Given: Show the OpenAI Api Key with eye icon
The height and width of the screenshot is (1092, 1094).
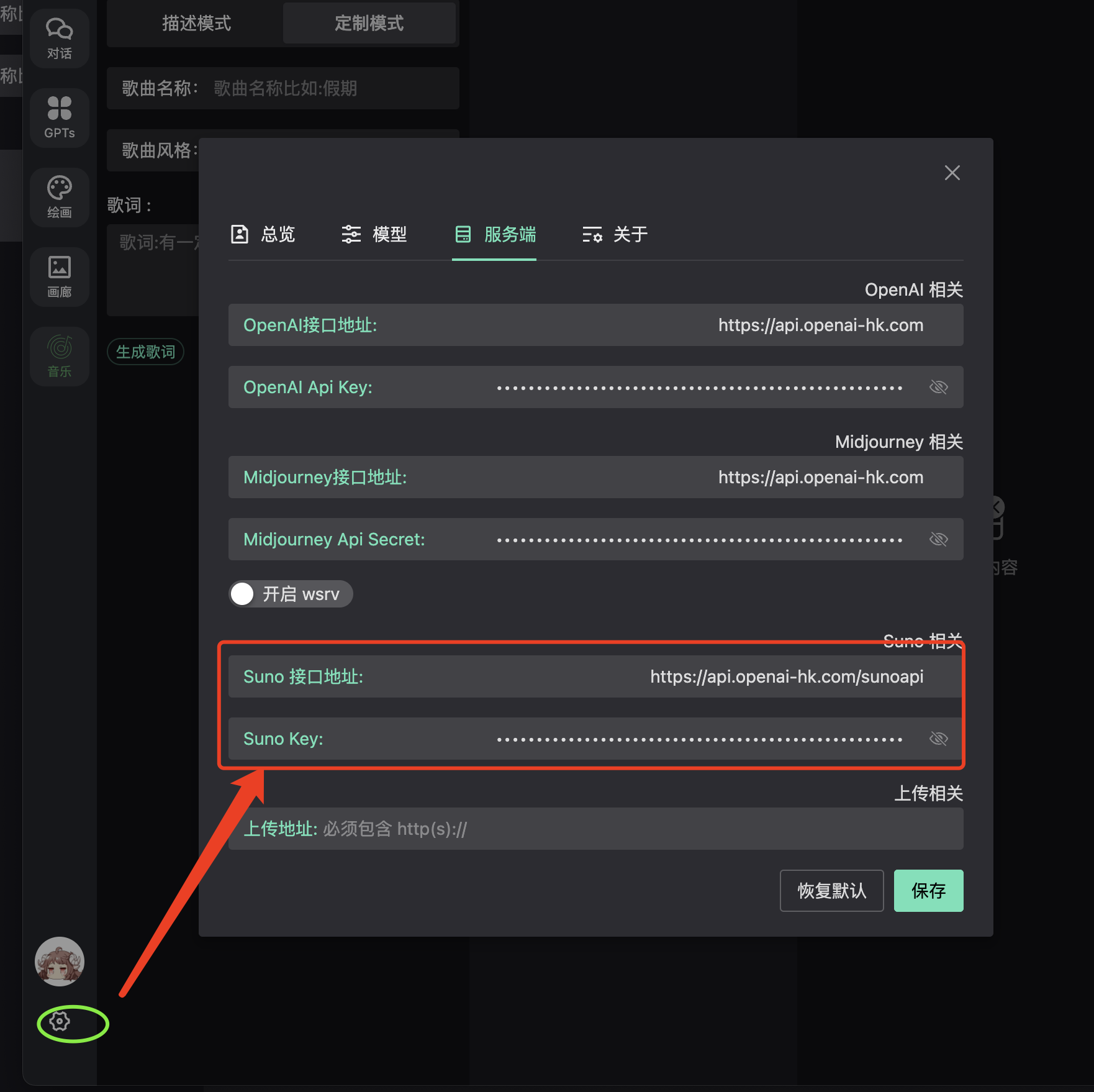Looking at the screenshot, I should (x=938, y=387).
